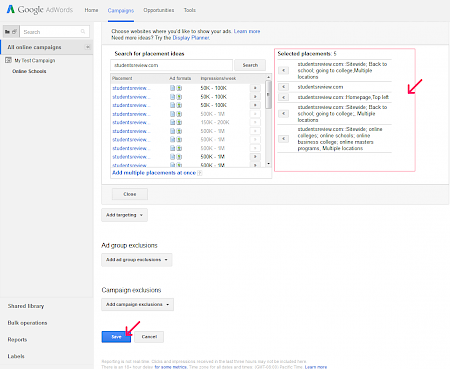
Task: Open the Home tab
Action: (91, 10)
